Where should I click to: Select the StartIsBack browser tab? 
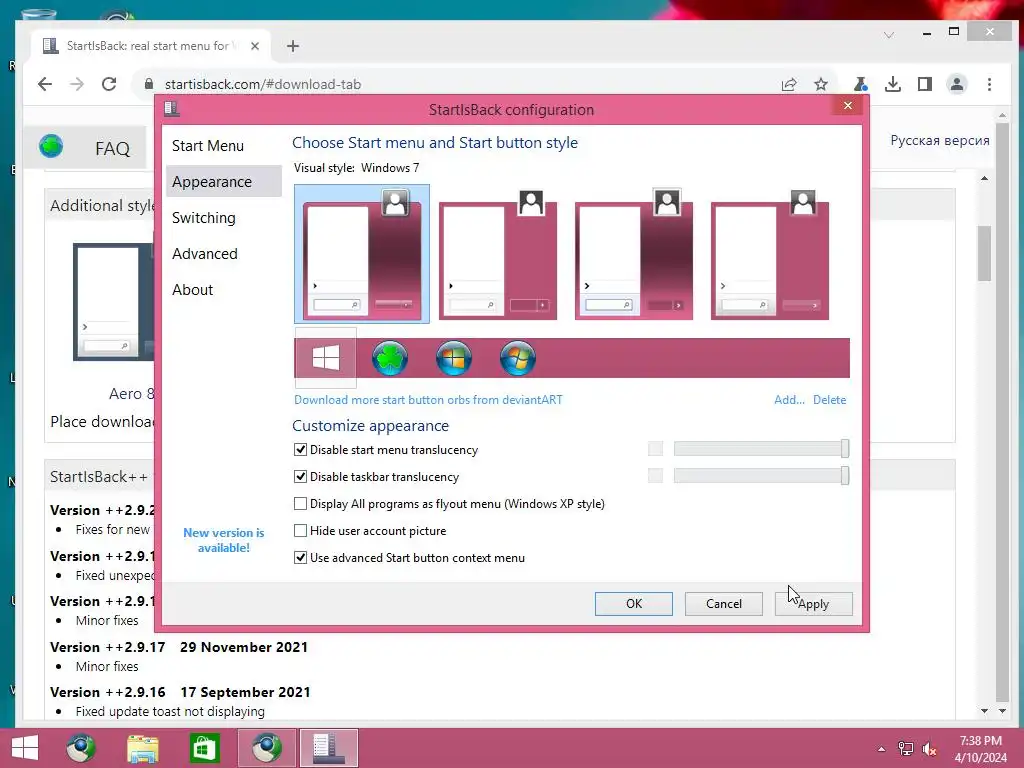click(x=150, y=46)
